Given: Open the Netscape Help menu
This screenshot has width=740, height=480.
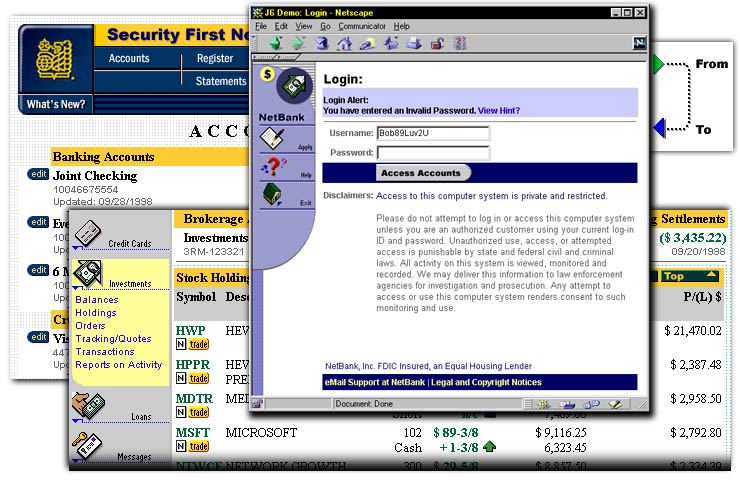Looking at the screenshot, I should [x=402, y=26].
